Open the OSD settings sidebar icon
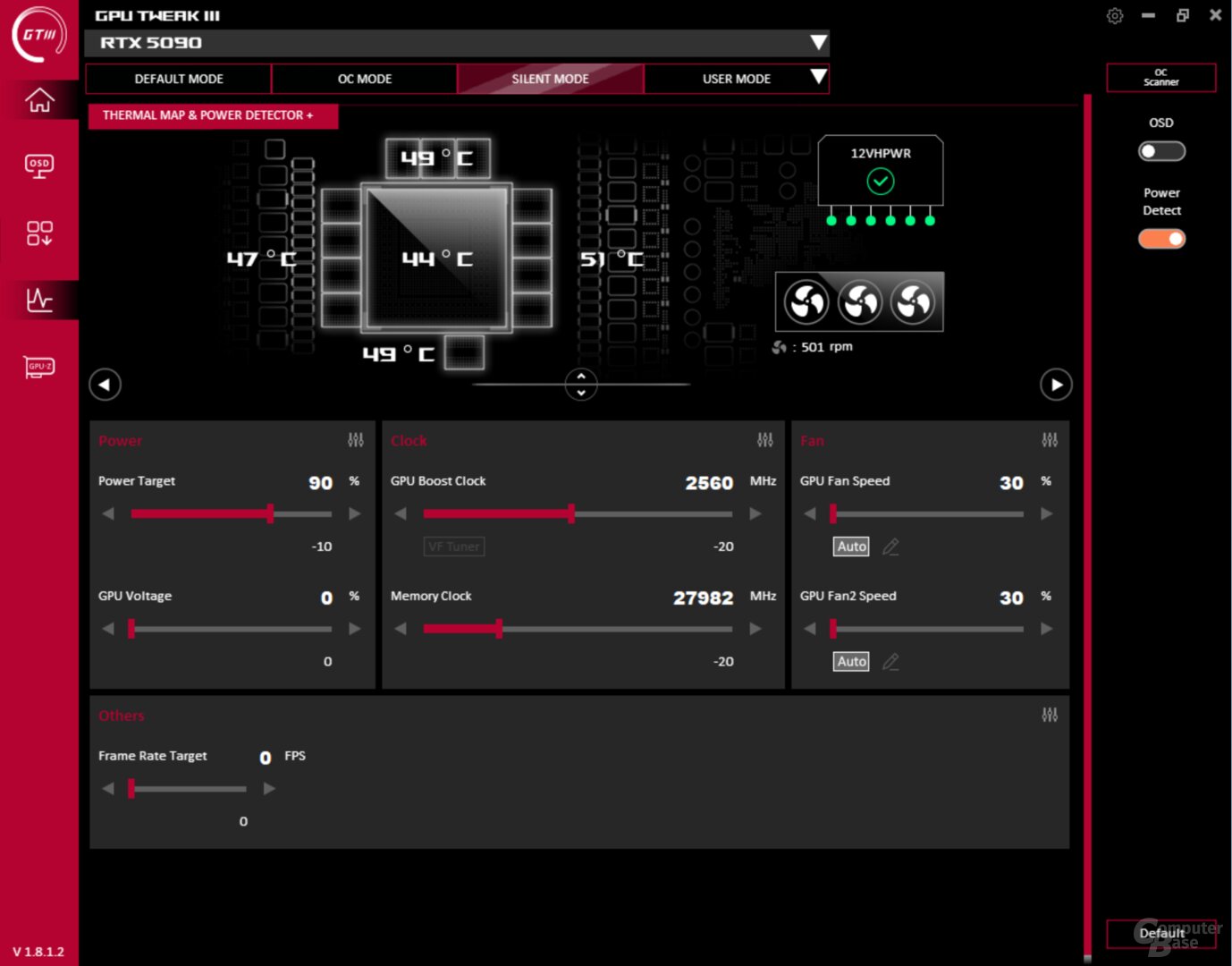The image size is (1232, 966). pyautogui.click(x=39, y=165)
